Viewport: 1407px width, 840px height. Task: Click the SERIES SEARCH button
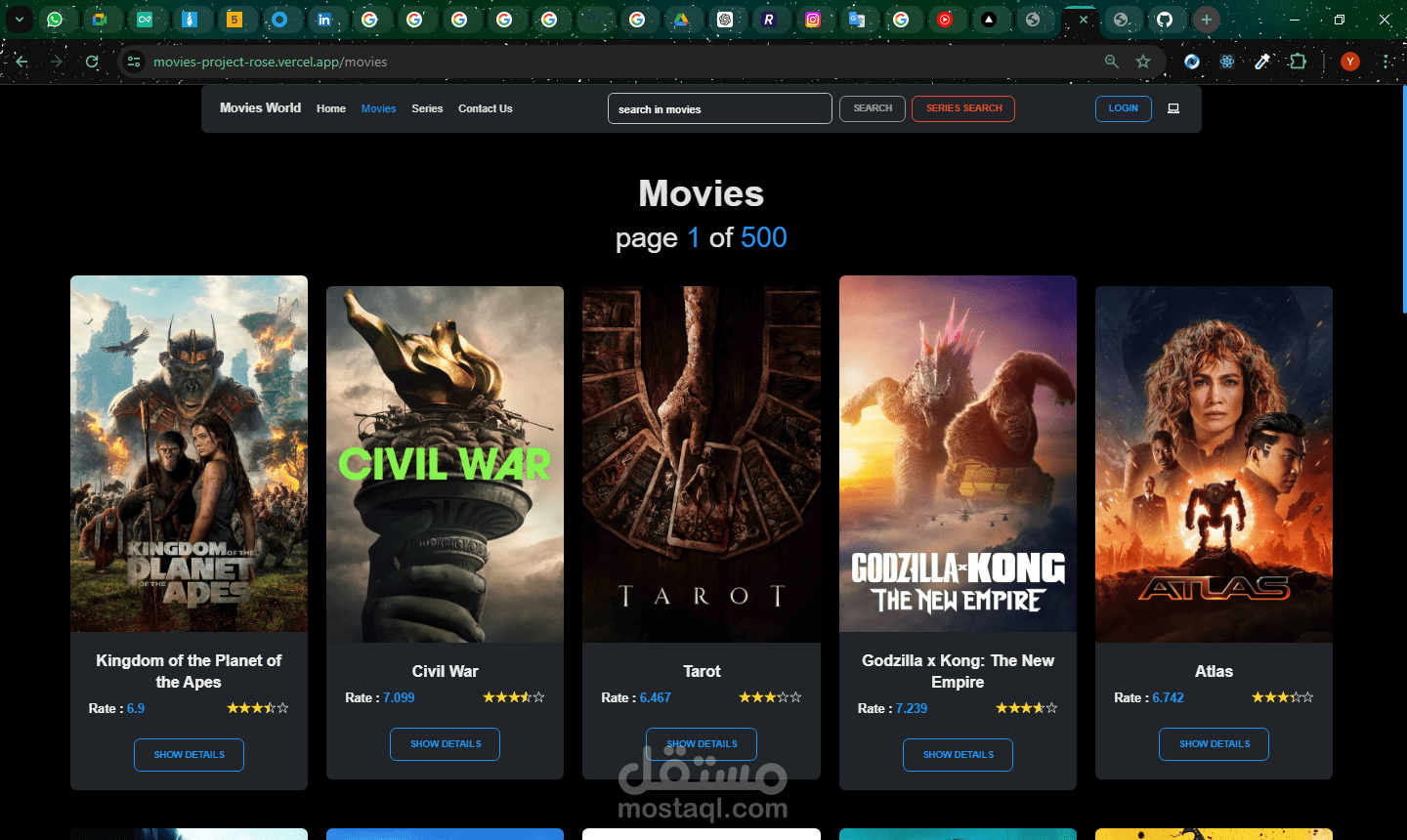(963, 108)
